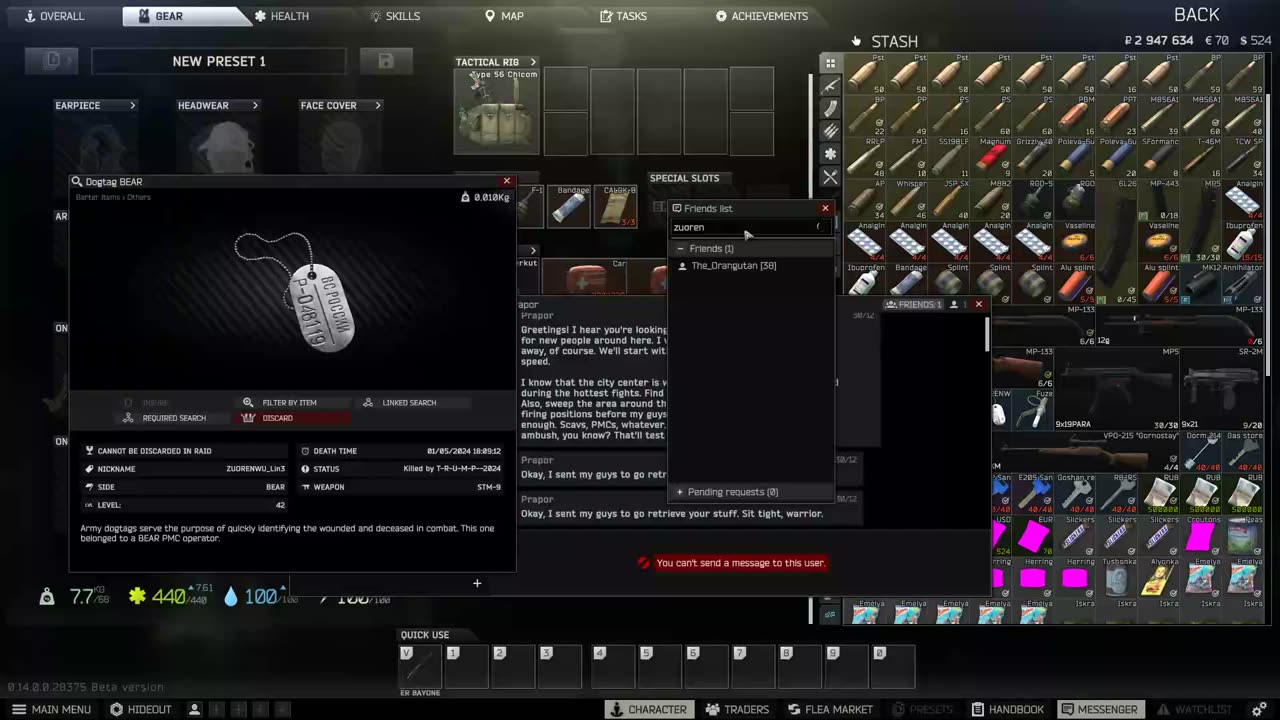The image size is (1280, 720).
Task: Click the player profile icon beside Hideout
Action: 195,709
